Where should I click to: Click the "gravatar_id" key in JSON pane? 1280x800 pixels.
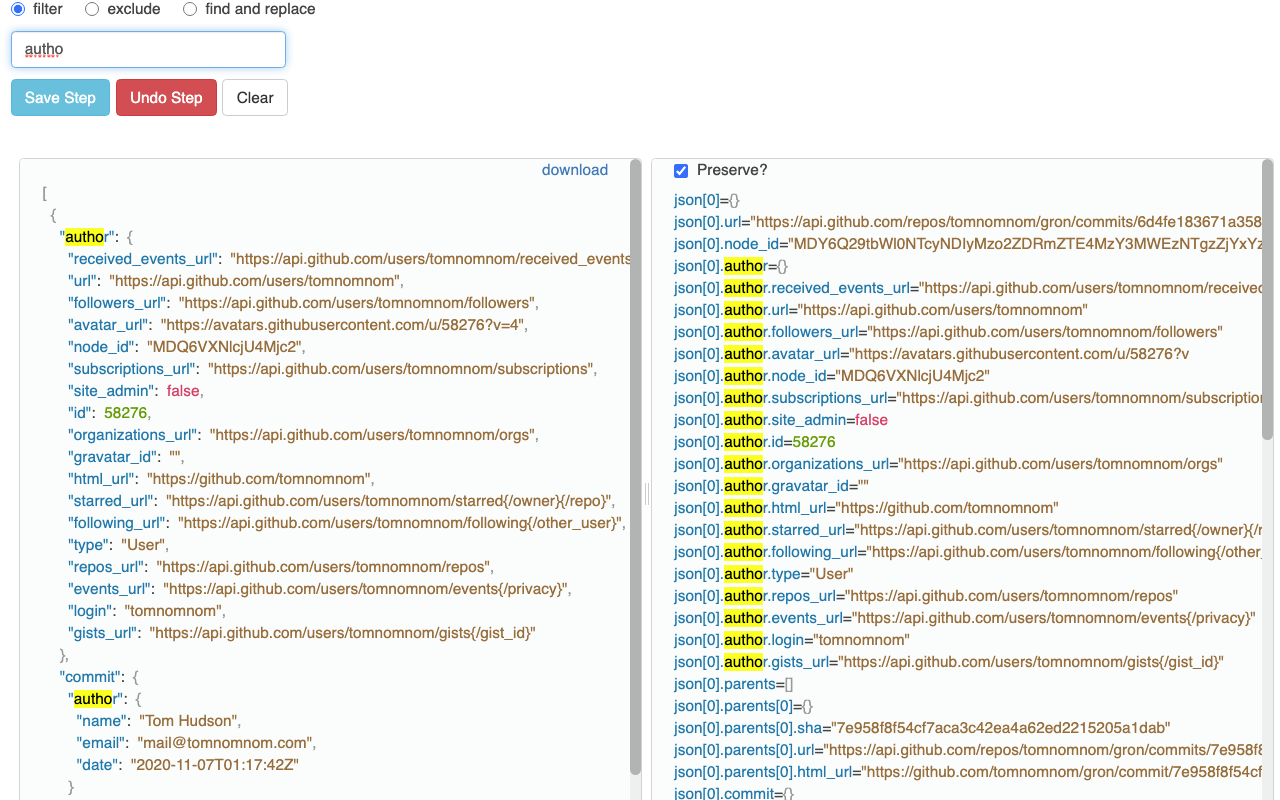click(x=114, y=457)
